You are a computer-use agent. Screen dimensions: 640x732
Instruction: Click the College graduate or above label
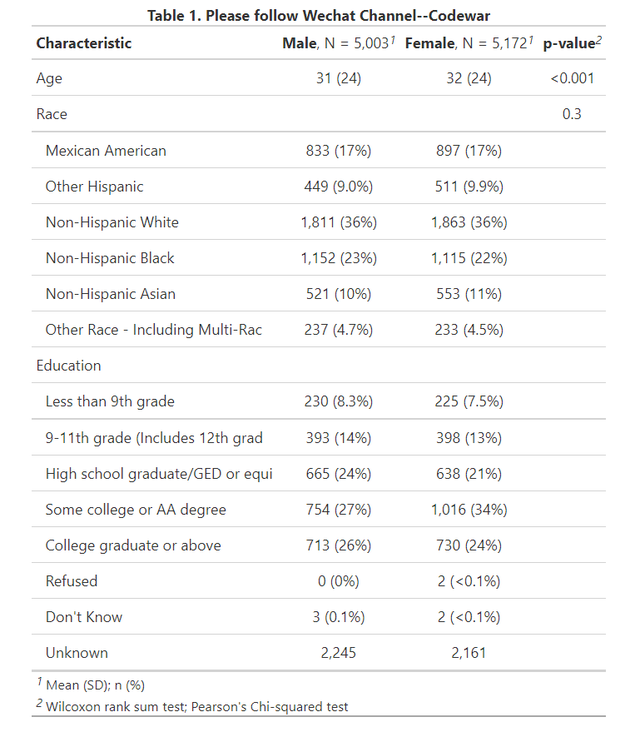pyautogui.click(x=133, y=545)
